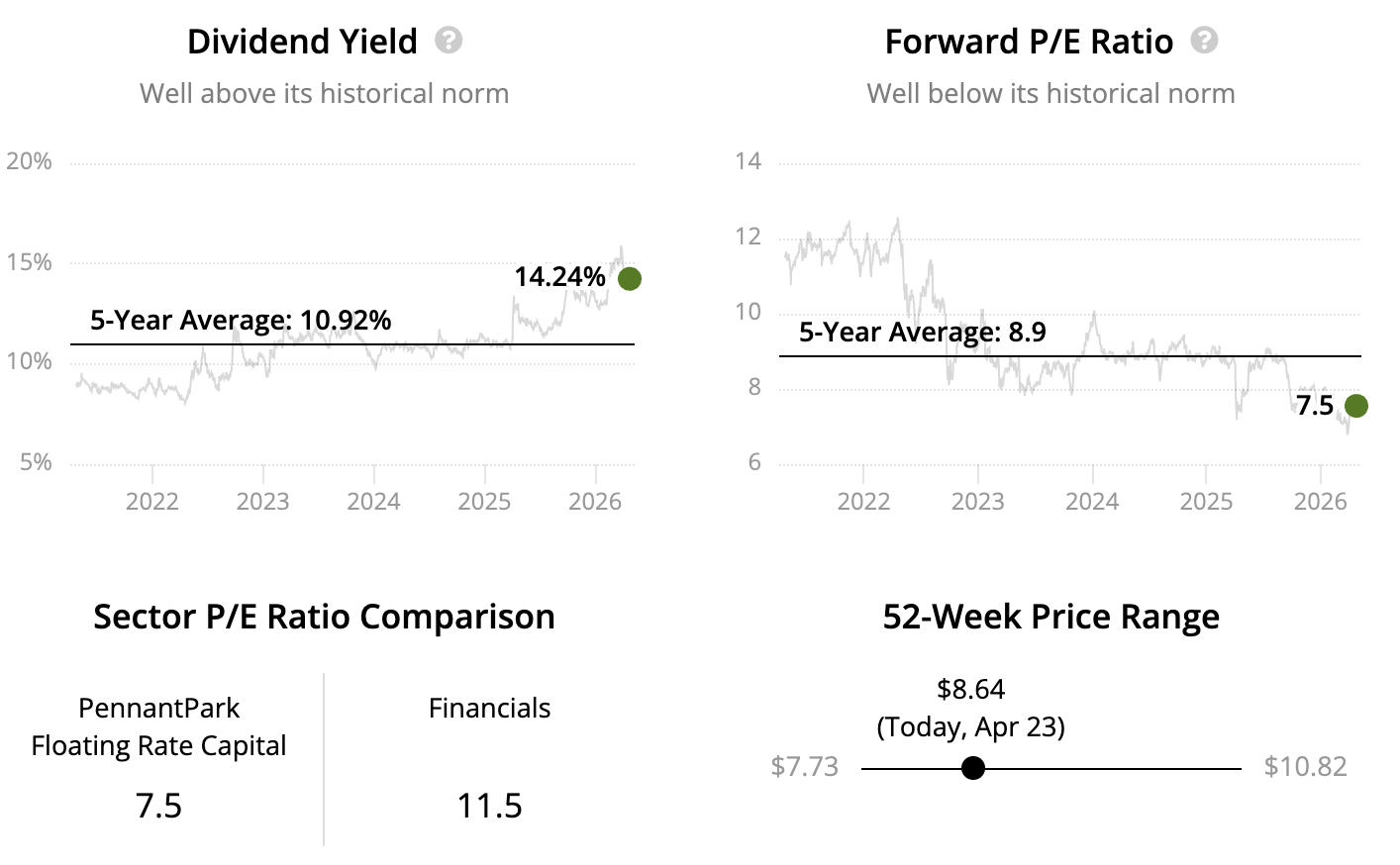This screenshot has height=865, width=1400.
Task: Click the 2024 label on Dividend Yield axis
Action: click(x=373, y=502)
